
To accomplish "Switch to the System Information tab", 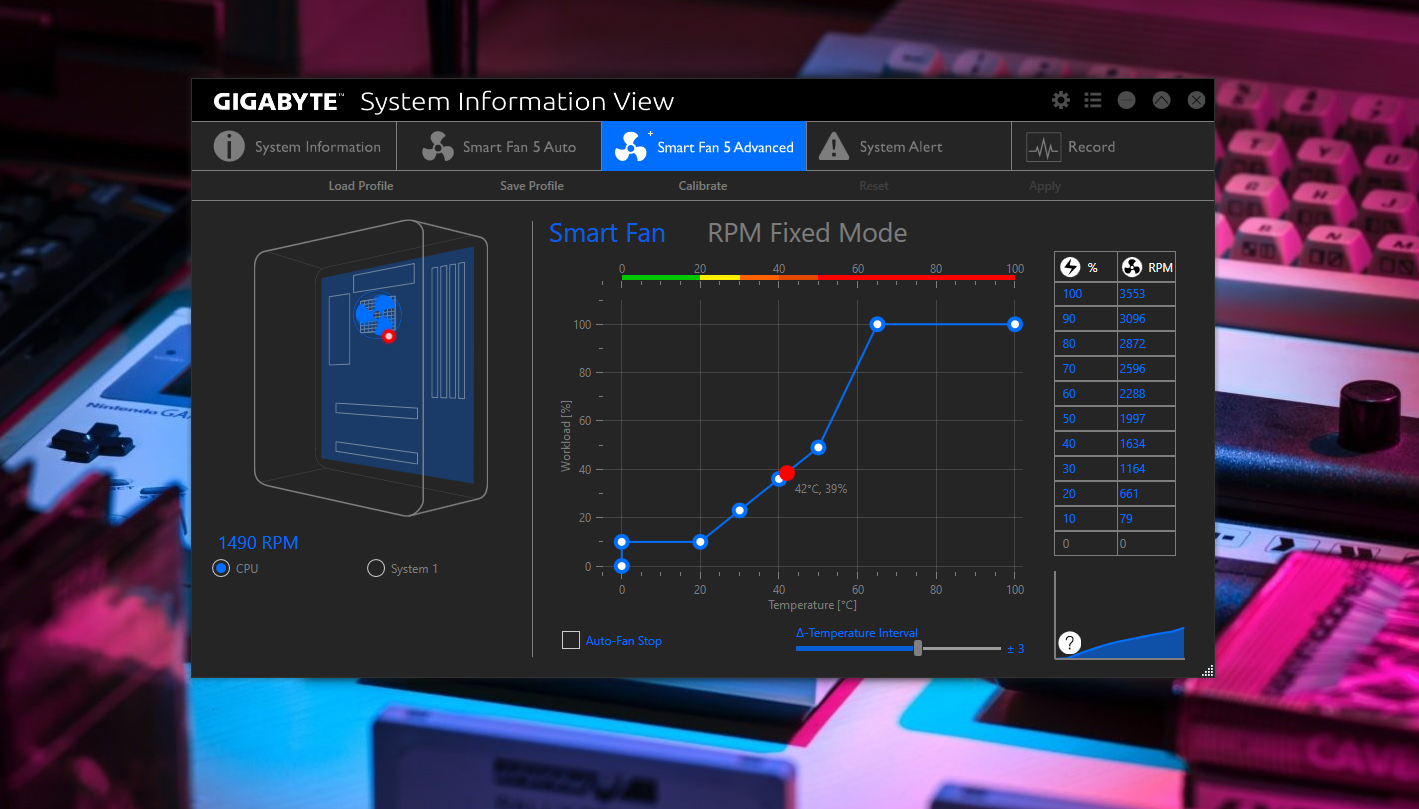I will point(293,146).
